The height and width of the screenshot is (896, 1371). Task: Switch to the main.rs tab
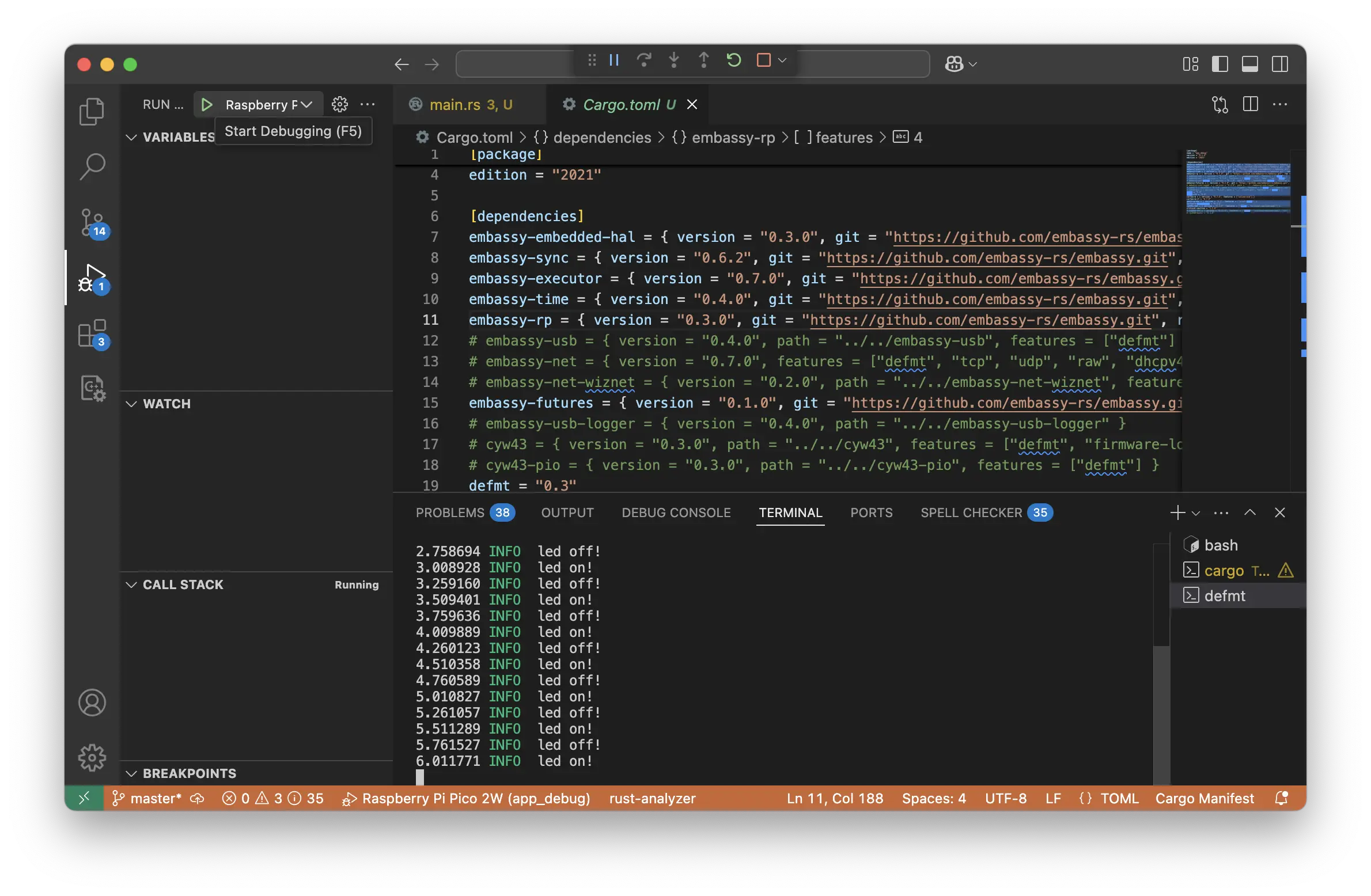pyautogui.click(x=456, y=104)
